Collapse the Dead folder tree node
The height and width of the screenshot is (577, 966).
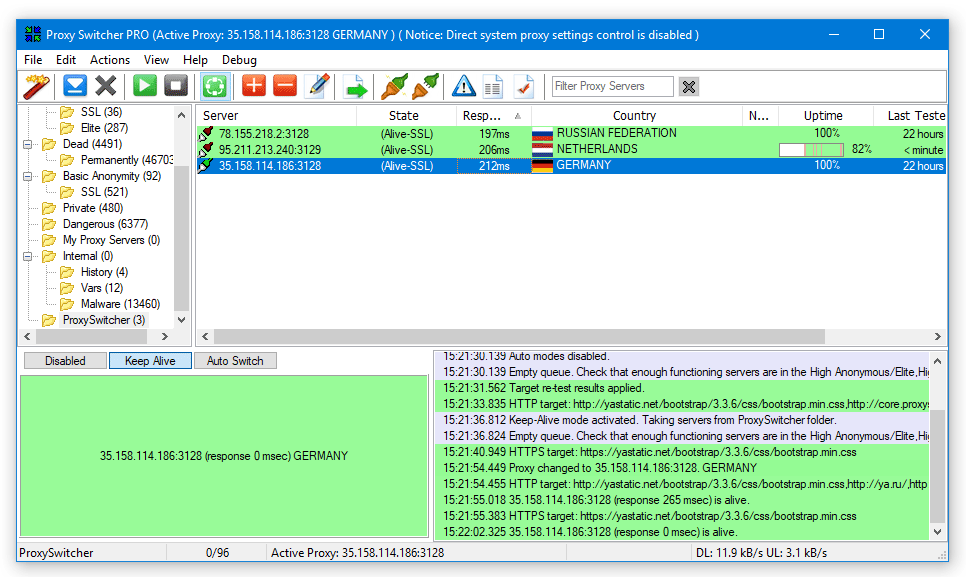28,144
